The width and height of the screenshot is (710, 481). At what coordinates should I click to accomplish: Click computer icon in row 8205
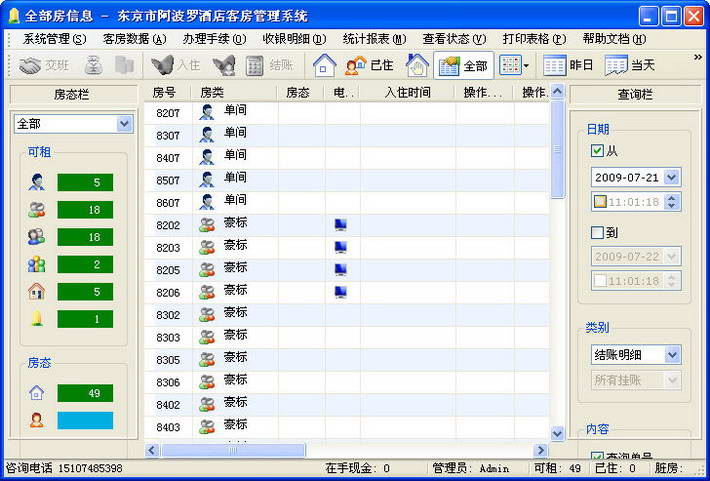(x=341, y=269)
